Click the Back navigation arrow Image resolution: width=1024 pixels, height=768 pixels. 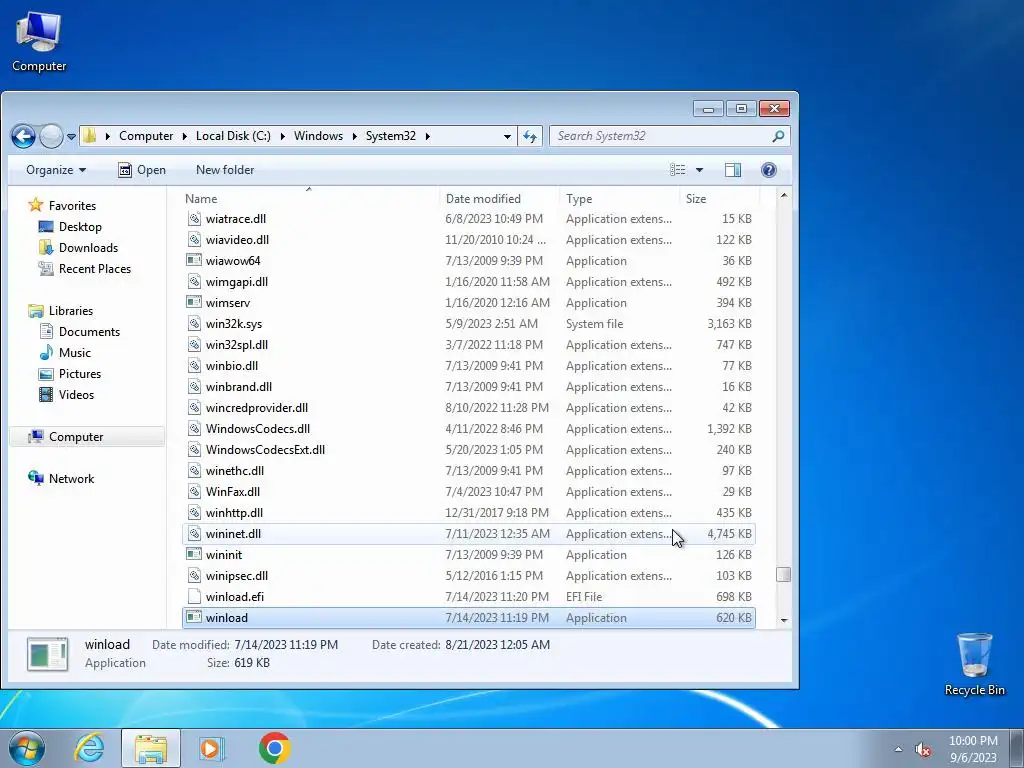point(24,136)
